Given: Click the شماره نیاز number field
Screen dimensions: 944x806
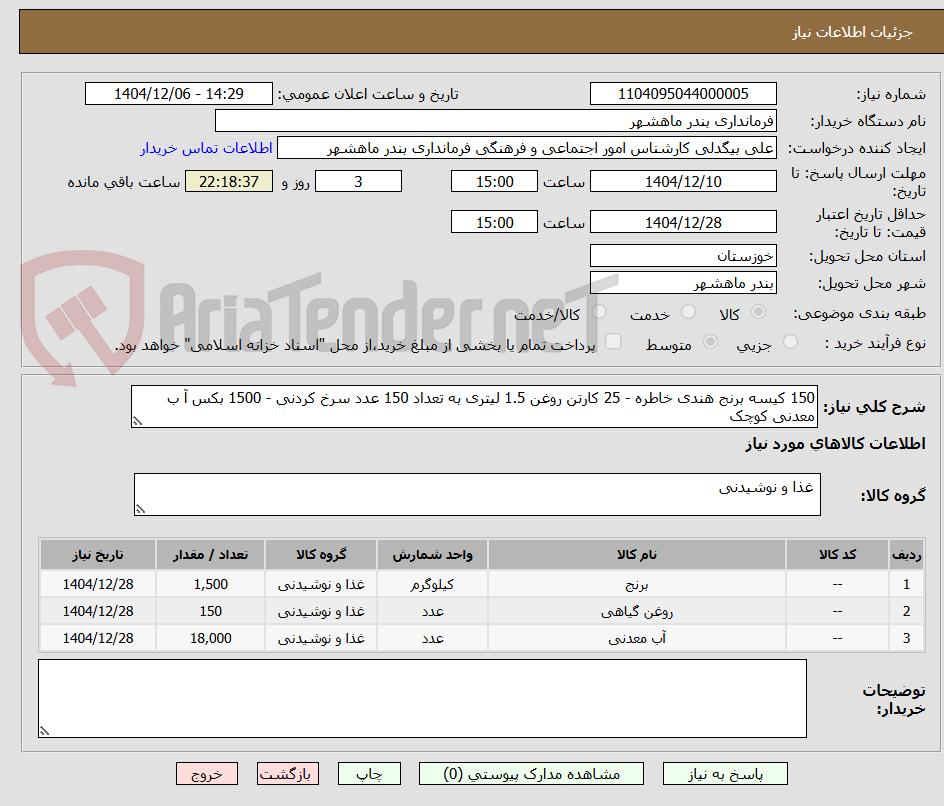Looking at the screenshot, I should pos(683,94).
